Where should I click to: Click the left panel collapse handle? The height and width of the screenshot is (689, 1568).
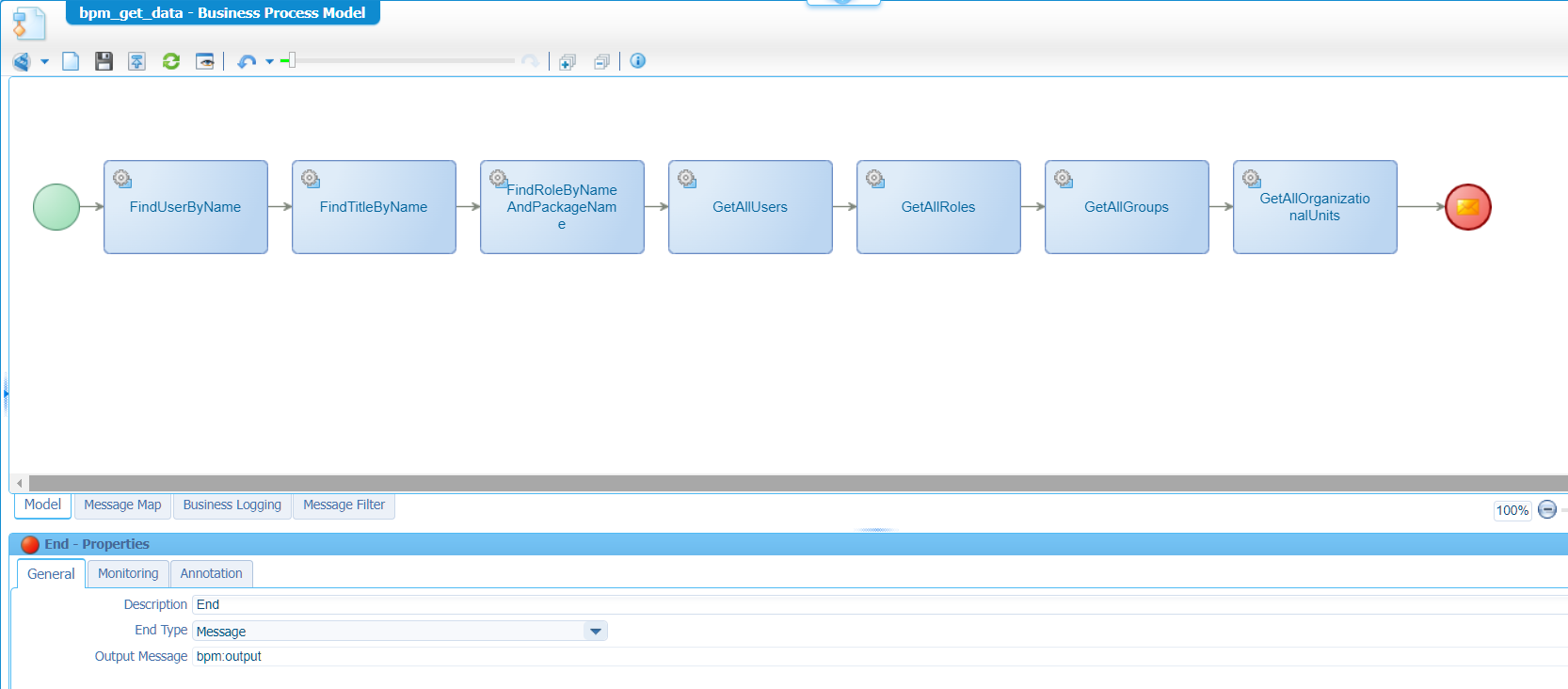(x=5, y=393)
